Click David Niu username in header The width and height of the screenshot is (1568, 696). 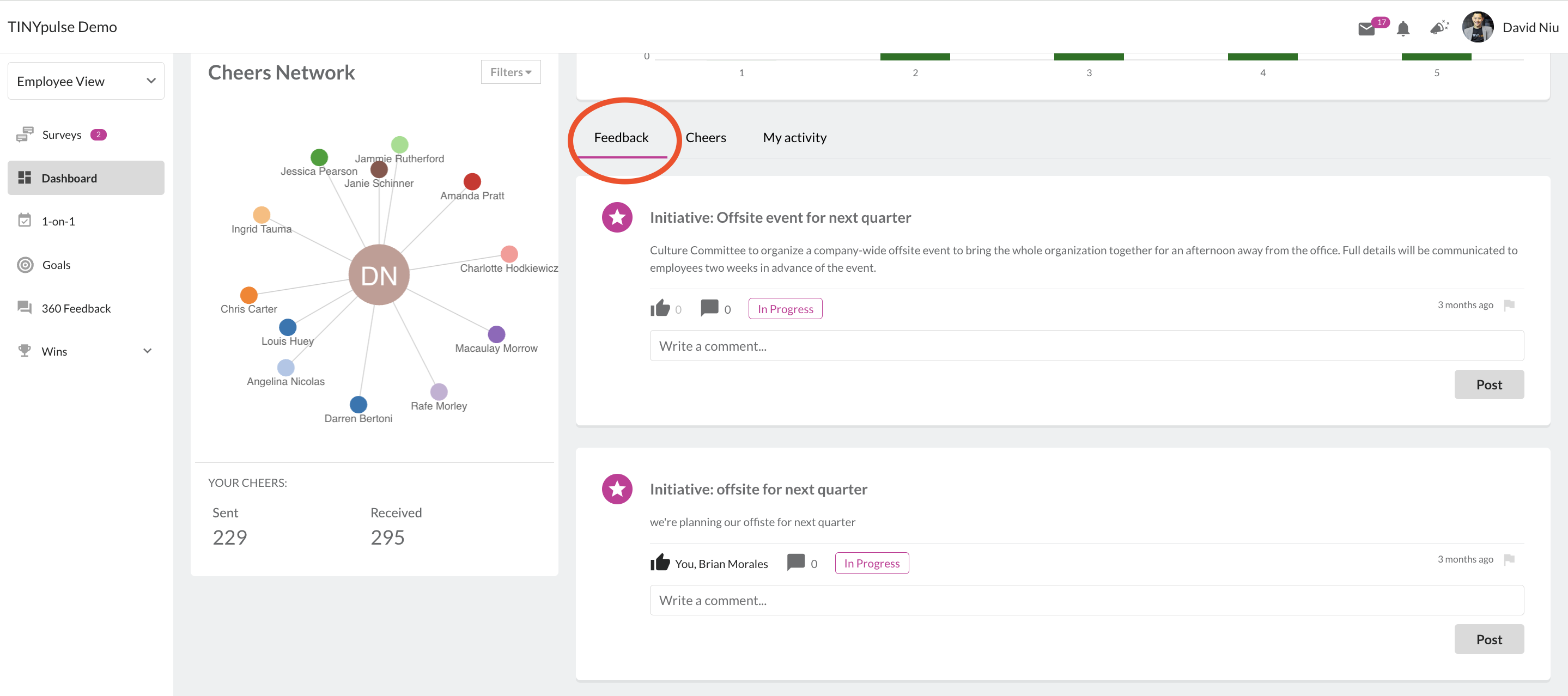(x=1530, y=27)
